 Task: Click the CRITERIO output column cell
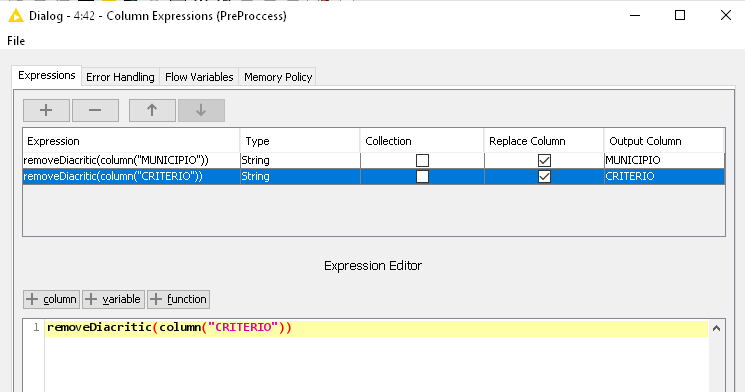(664, 177)
